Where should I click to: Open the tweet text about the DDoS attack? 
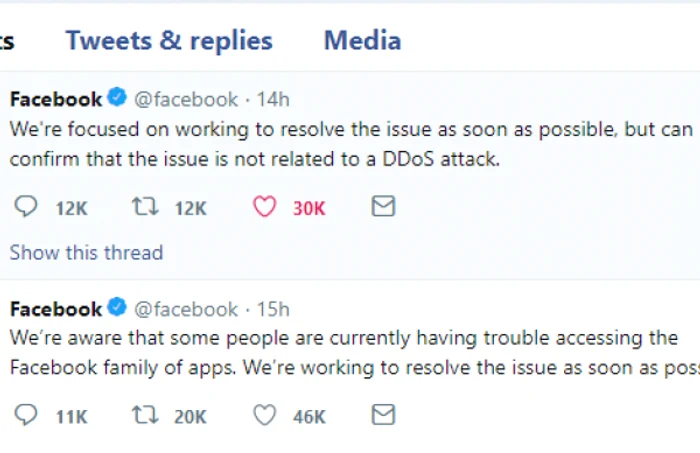click(351, 144)
